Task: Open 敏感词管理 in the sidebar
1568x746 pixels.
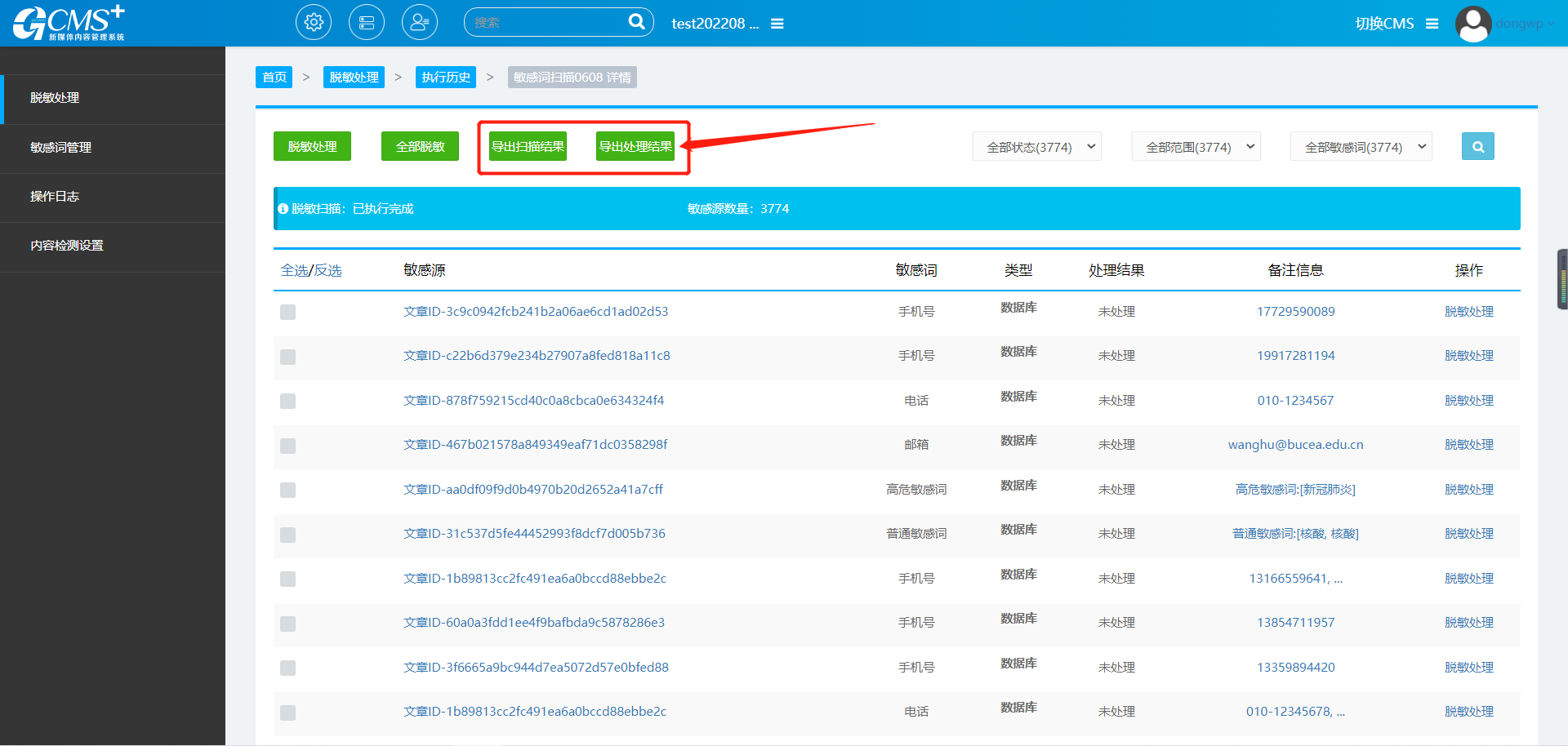Action: pyautogui.click(x=61, y=148)
